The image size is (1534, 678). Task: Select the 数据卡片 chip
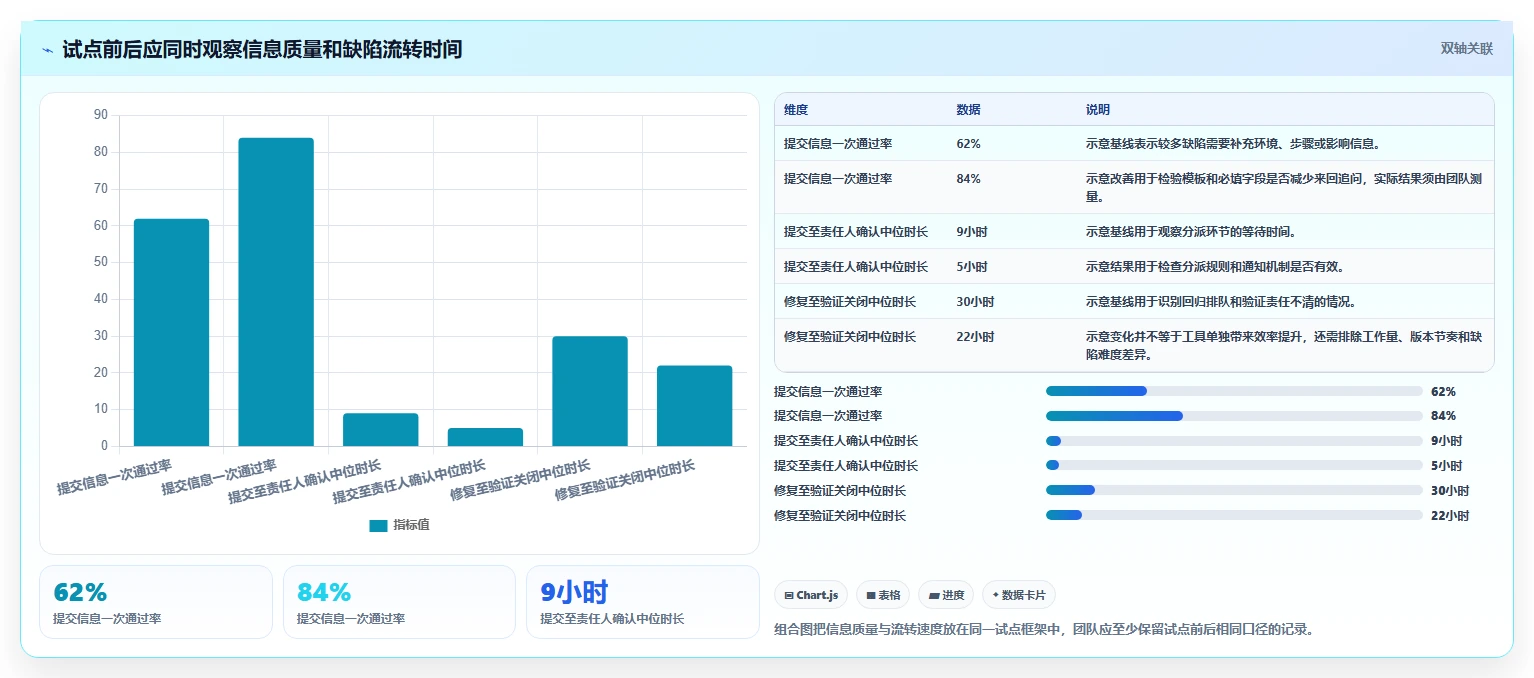click(x=1018, y=595)
